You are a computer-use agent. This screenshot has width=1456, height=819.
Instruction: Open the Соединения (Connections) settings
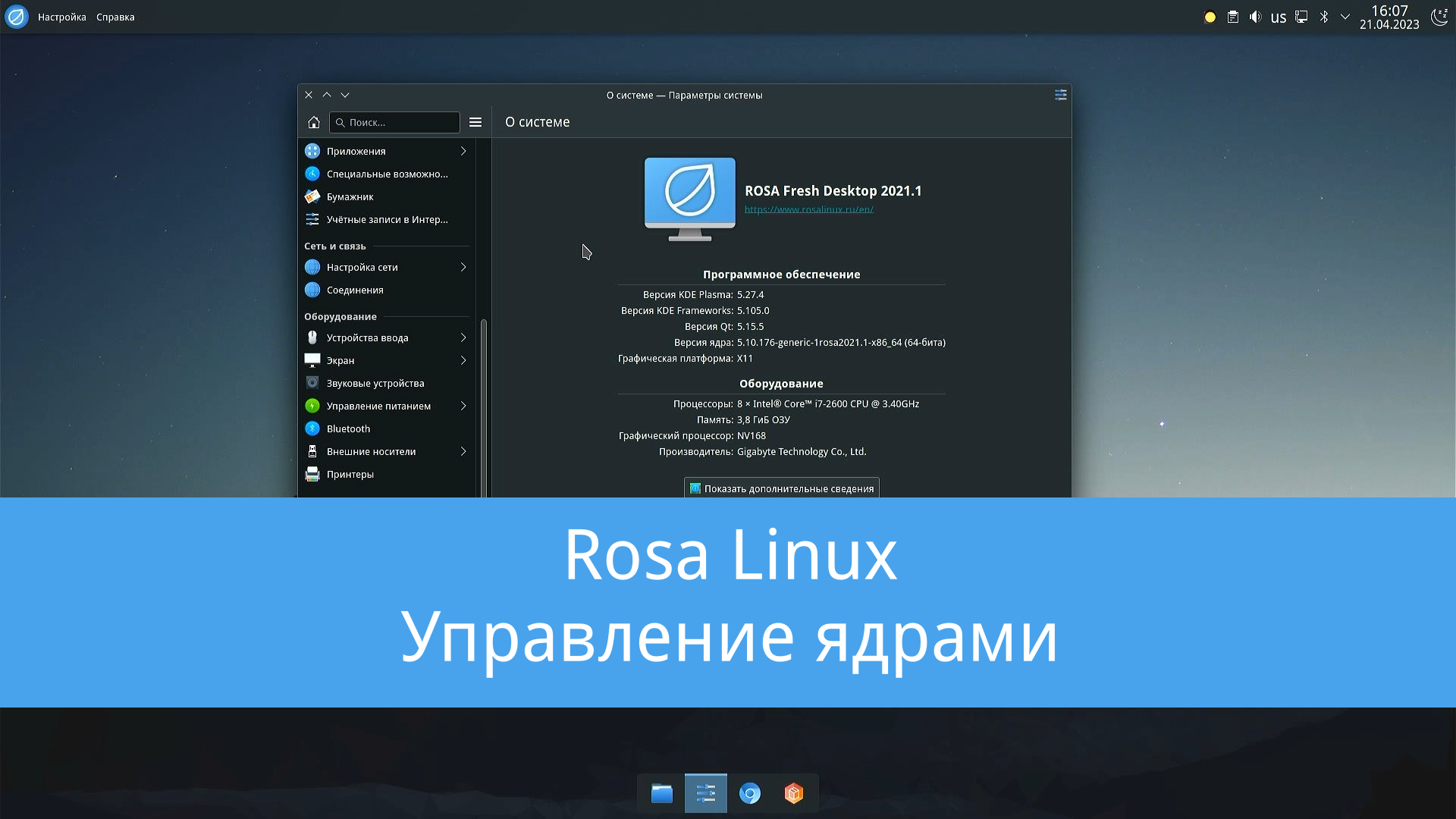coord(355,290)
